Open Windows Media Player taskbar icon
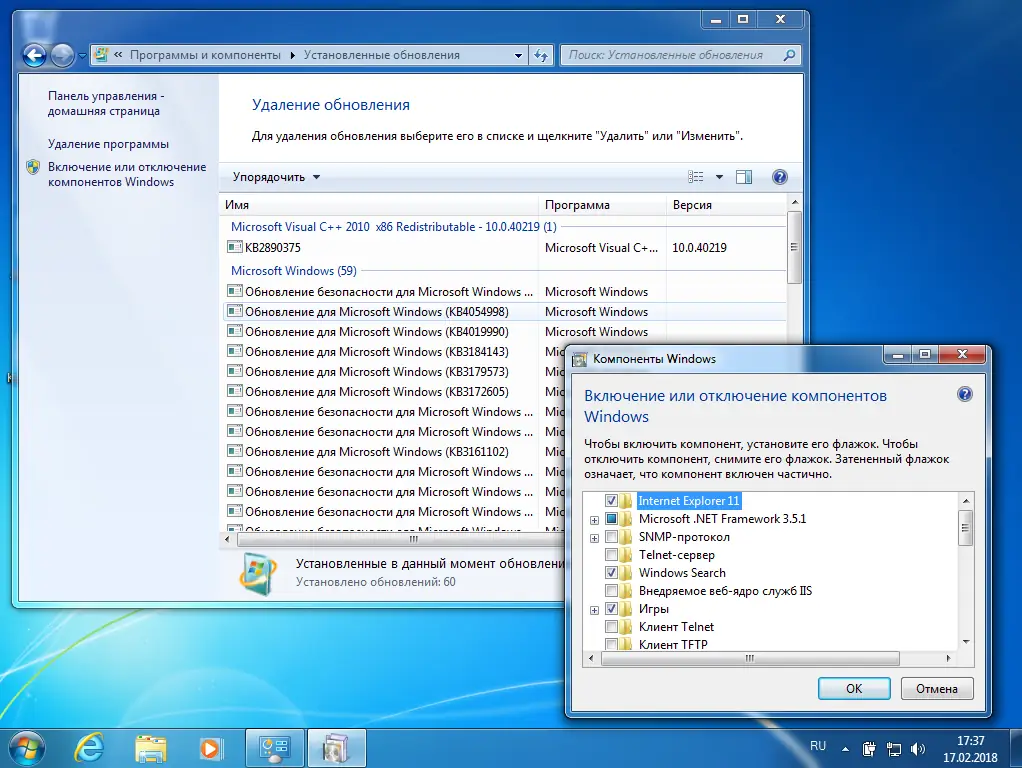The width and height of the screenshot is (1022, 768). pos(210,748)
